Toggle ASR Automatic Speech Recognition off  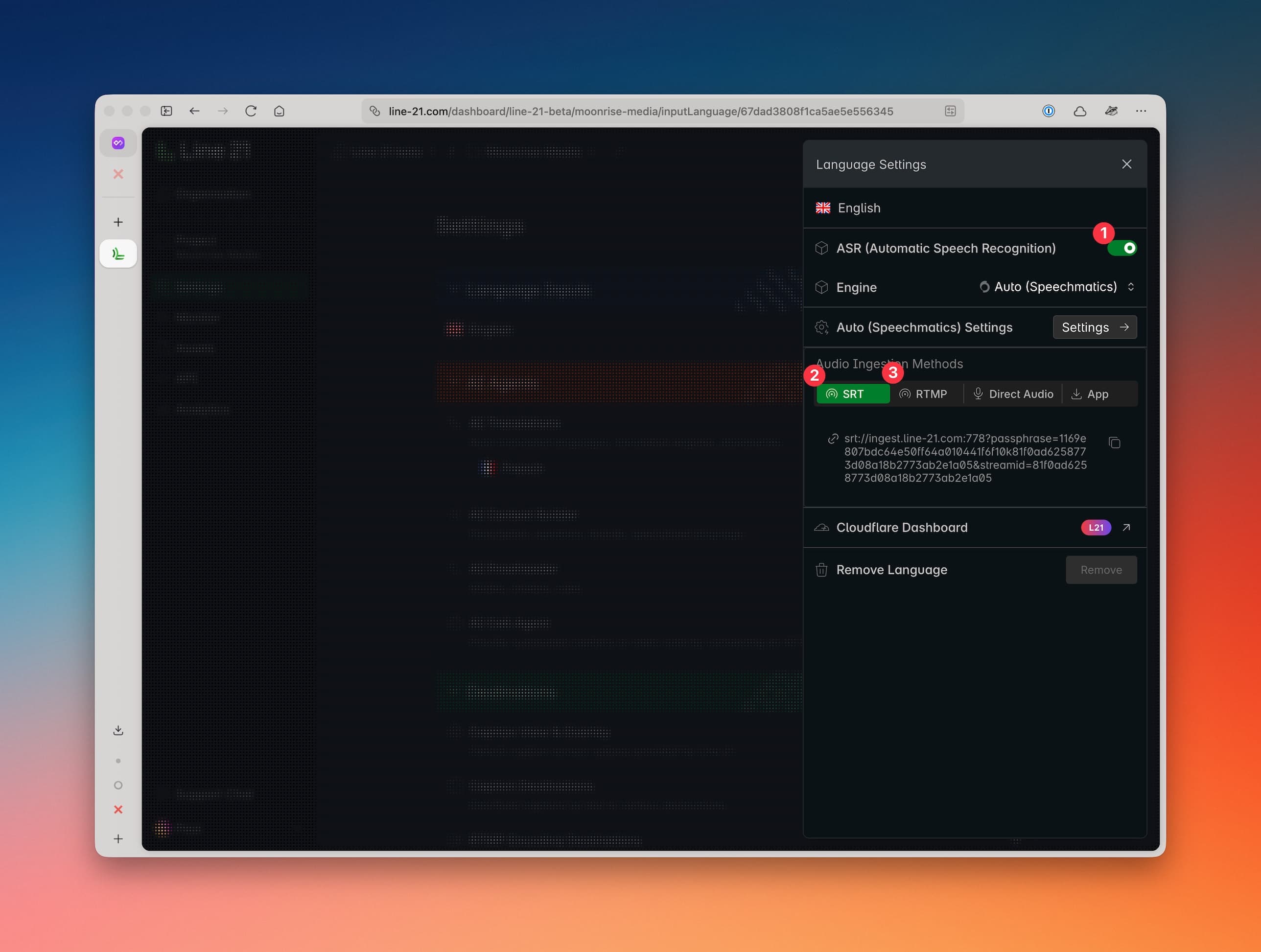(1122, 248)
